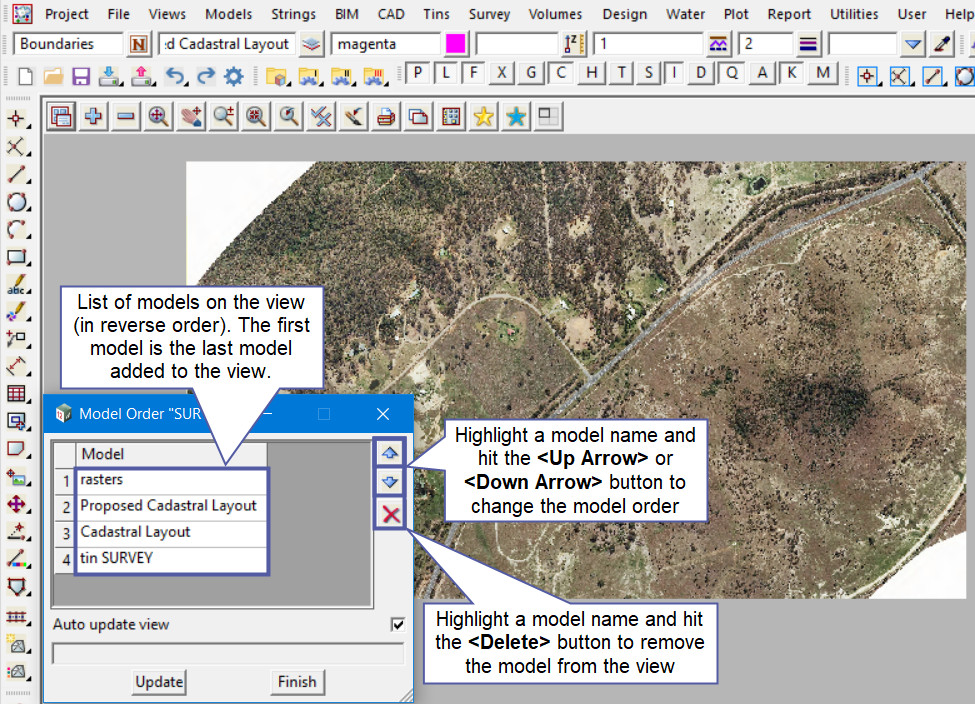Viewport: 975px width, 704px height.
Task: Open the Survey menu
Action: pos(489,14)
